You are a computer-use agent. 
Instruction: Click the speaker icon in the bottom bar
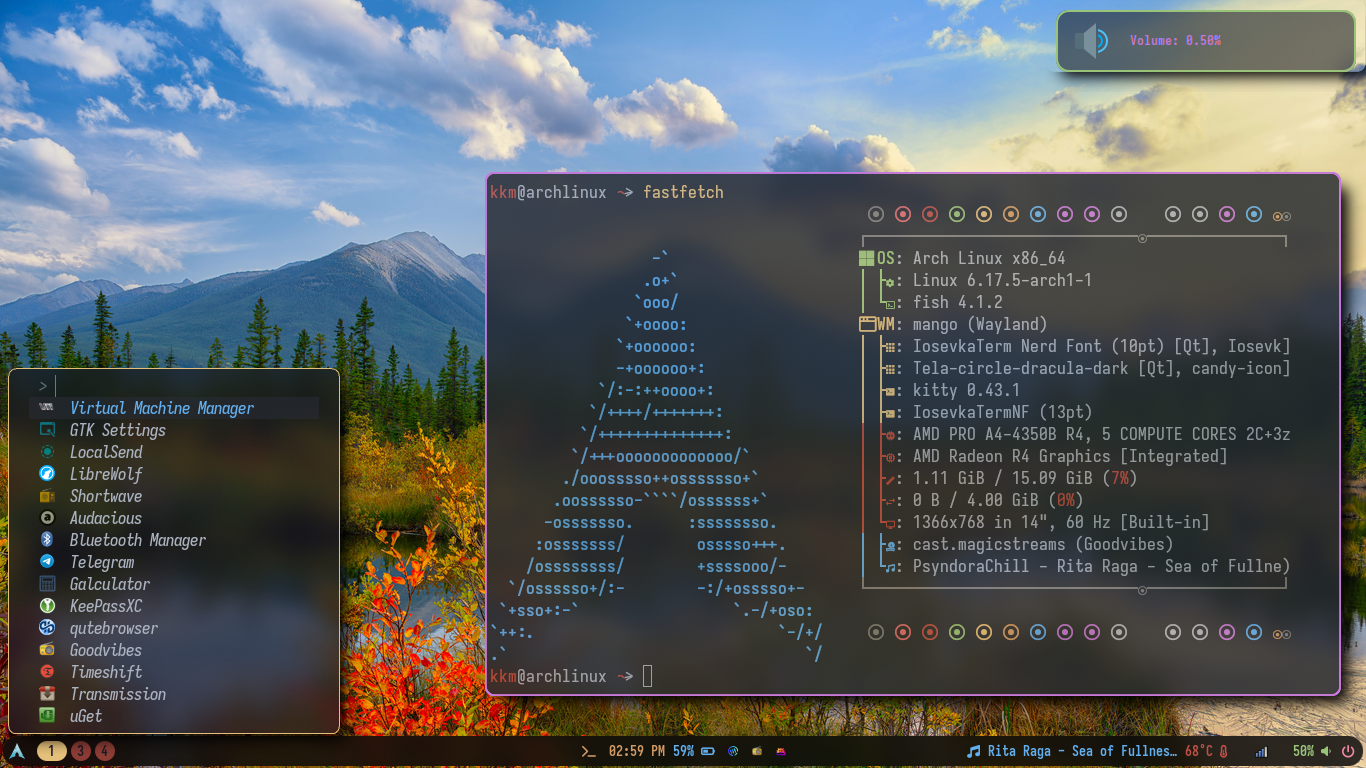pyautogui.click(x=1326, y=751)
